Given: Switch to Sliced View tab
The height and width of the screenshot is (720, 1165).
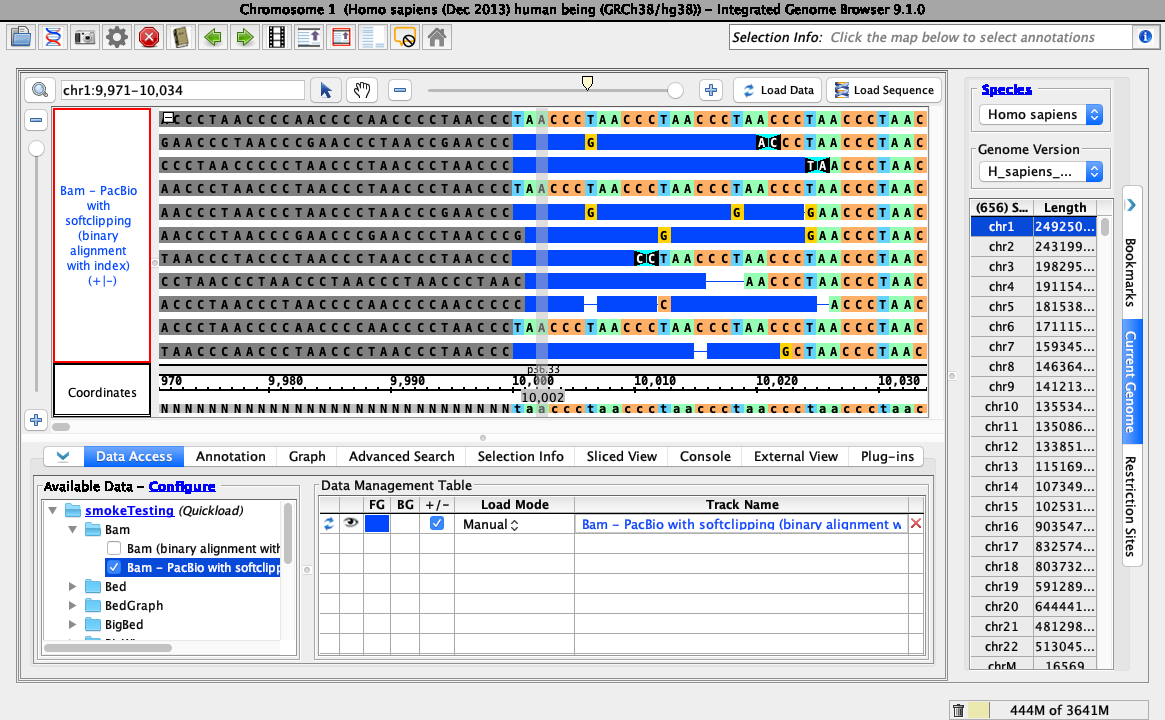Looking at the screenshot, I should coord(621,456).
